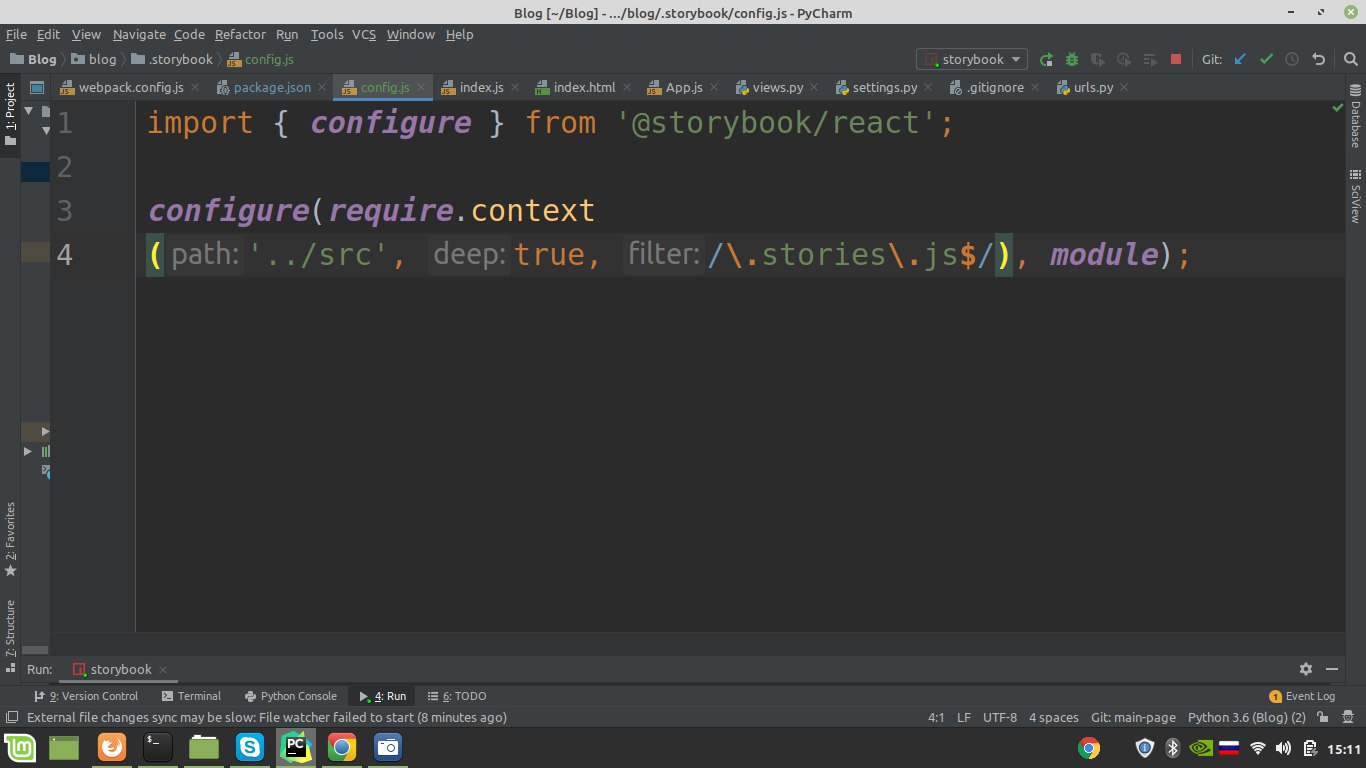Open the Skype app from the taskbar

pyautogui.click(x=249, y=747)
